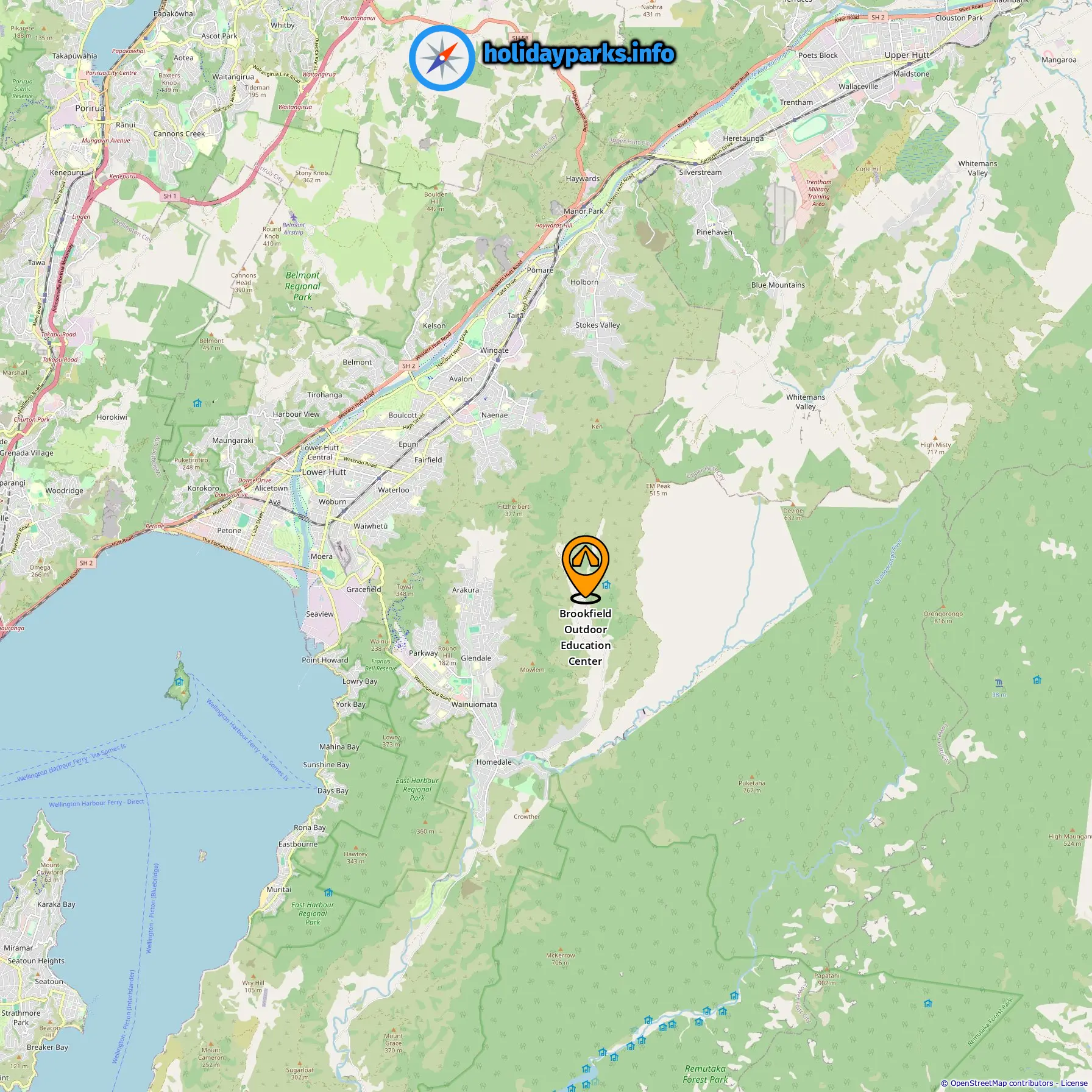1092x1092 pixels.
Task: Open the holidayparks.info site title
Action: point(579,54)
